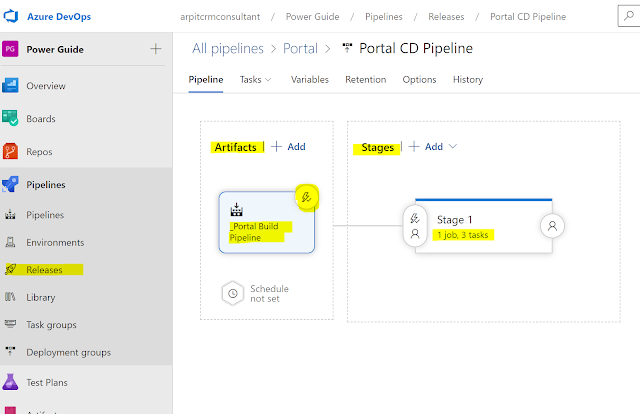The image size is (640, 414).
Task: Open Library in the sidebar
Action: point(41,297)
